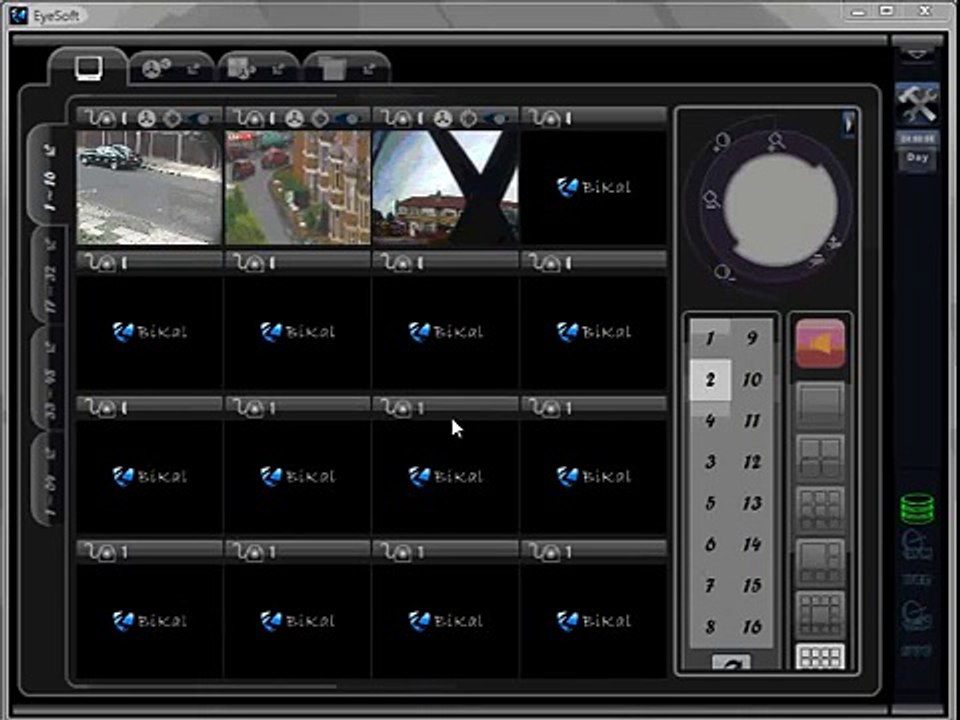This screenshot has width=960, height=720.
Task: Toggle the top dropdown arrow above tools icon
Action: (917, 54)
